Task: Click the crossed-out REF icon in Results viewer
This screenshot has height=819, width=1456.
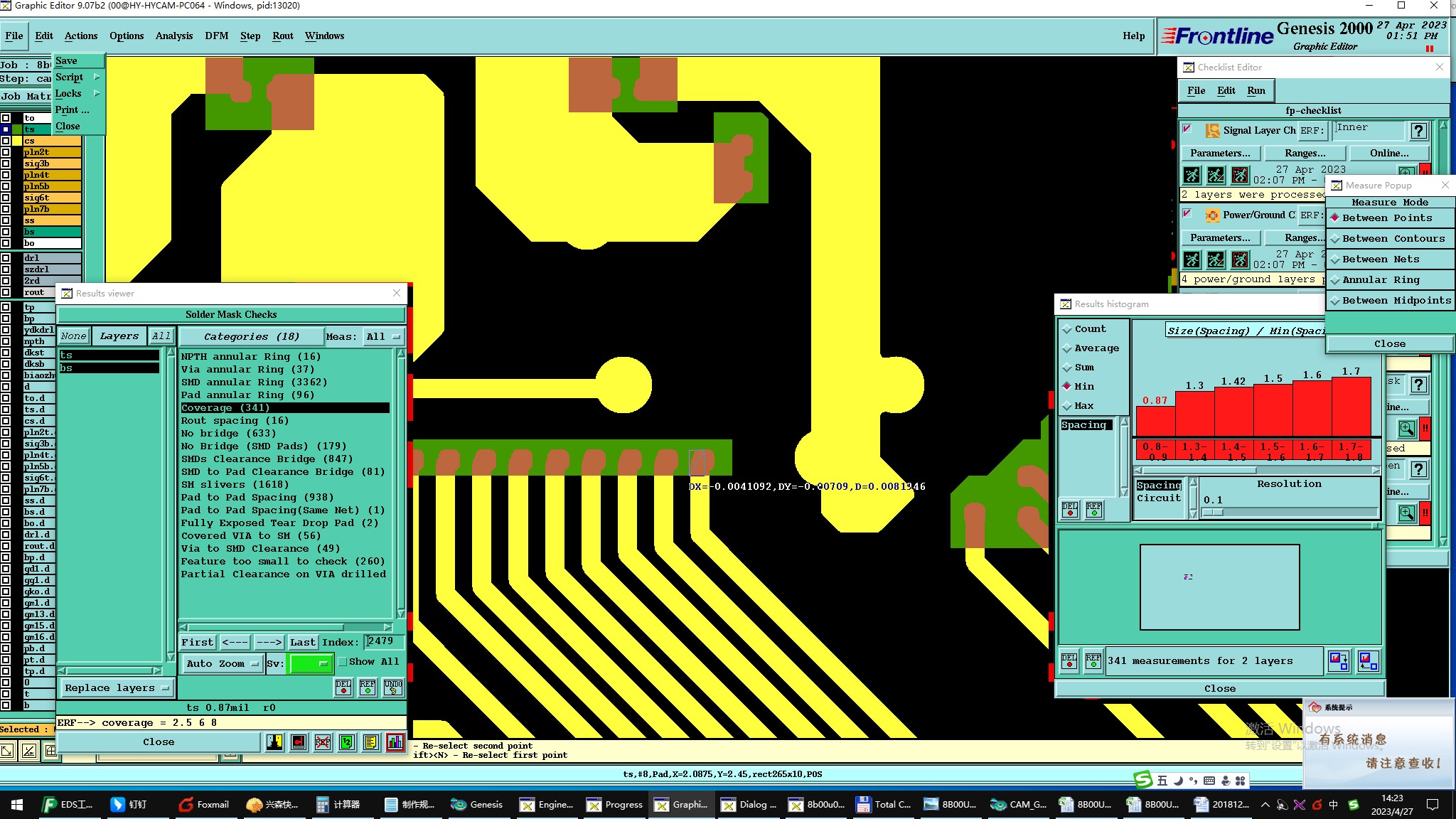Action: click(323, 742)
